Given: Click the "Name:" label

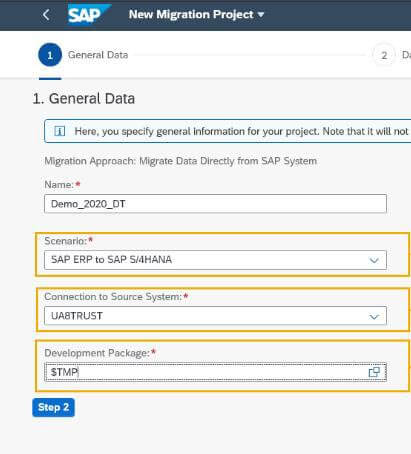Looking at the screenshot, I should tap(59, 185).
